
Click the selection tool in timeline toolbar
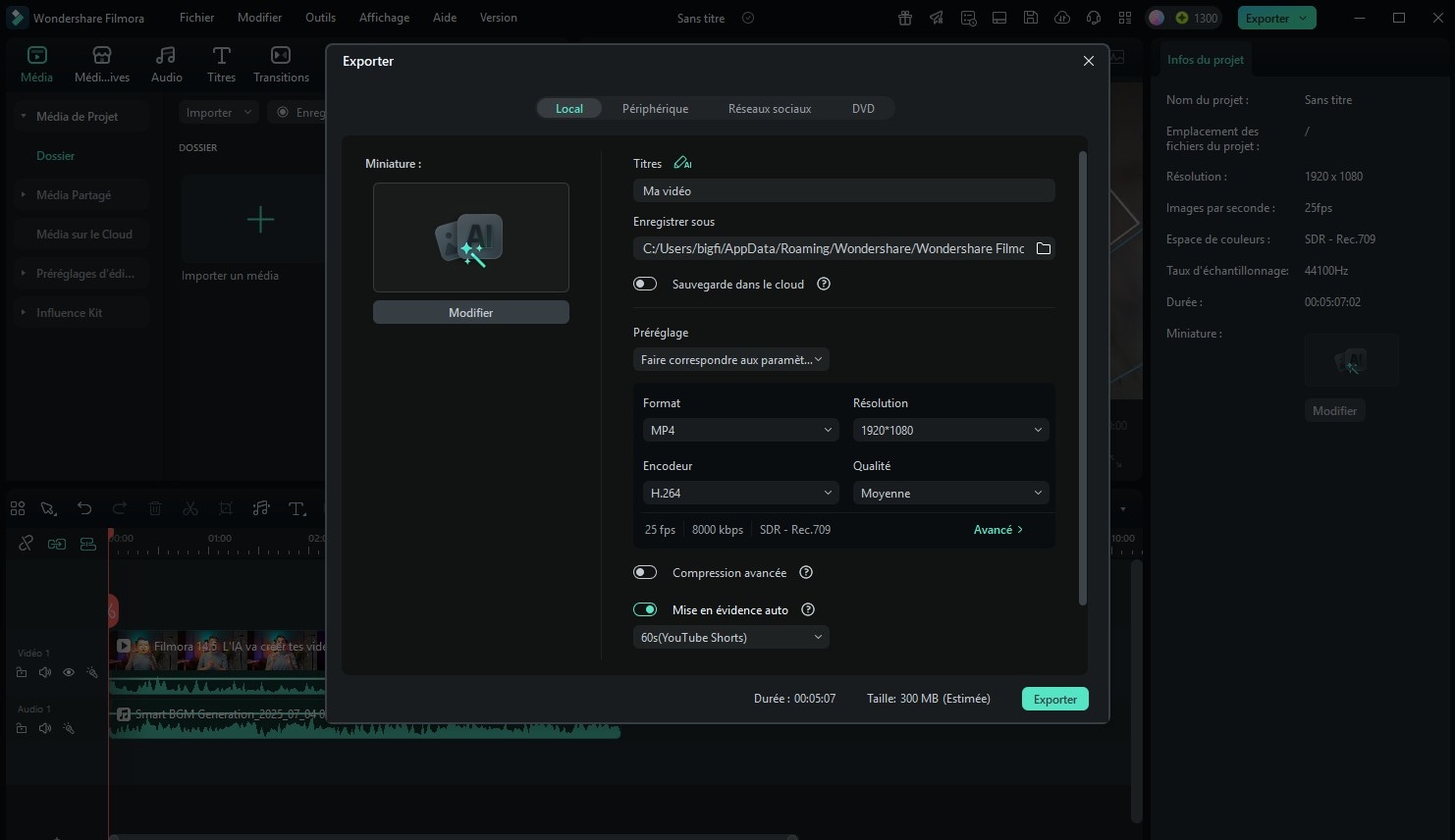(49, 508)
